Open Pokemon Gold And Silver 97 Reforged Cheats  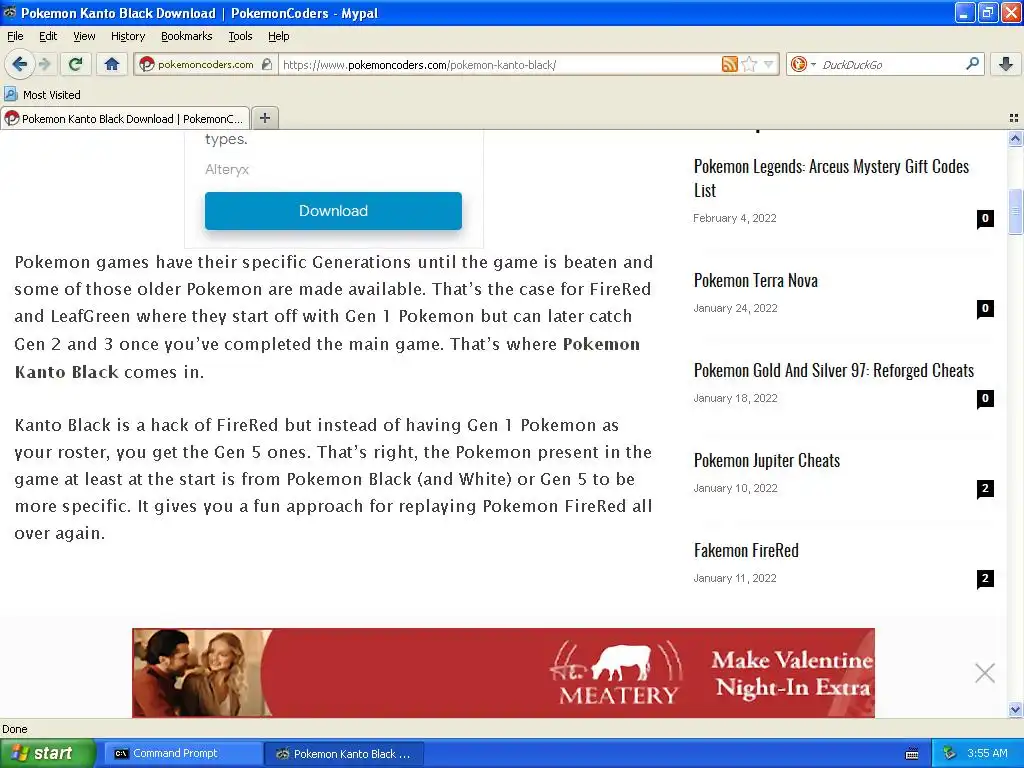tap(833, 370)
